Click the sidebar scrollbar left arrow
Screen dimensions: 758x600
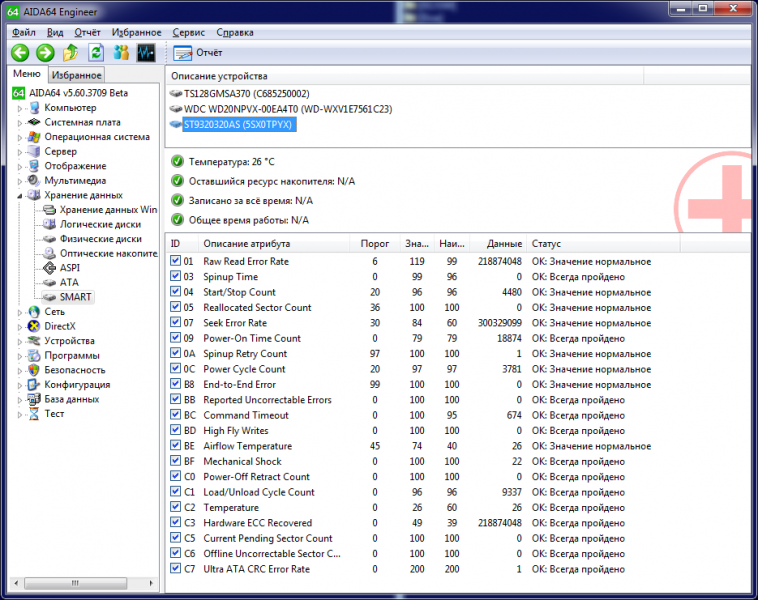pyautogui.click(x=16, y=583)
